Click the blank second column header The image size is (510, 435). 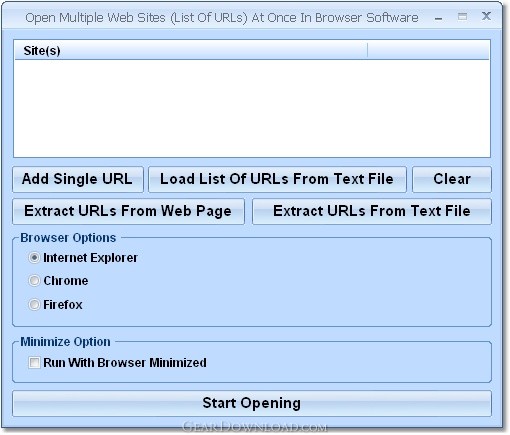tap(428, 51)
